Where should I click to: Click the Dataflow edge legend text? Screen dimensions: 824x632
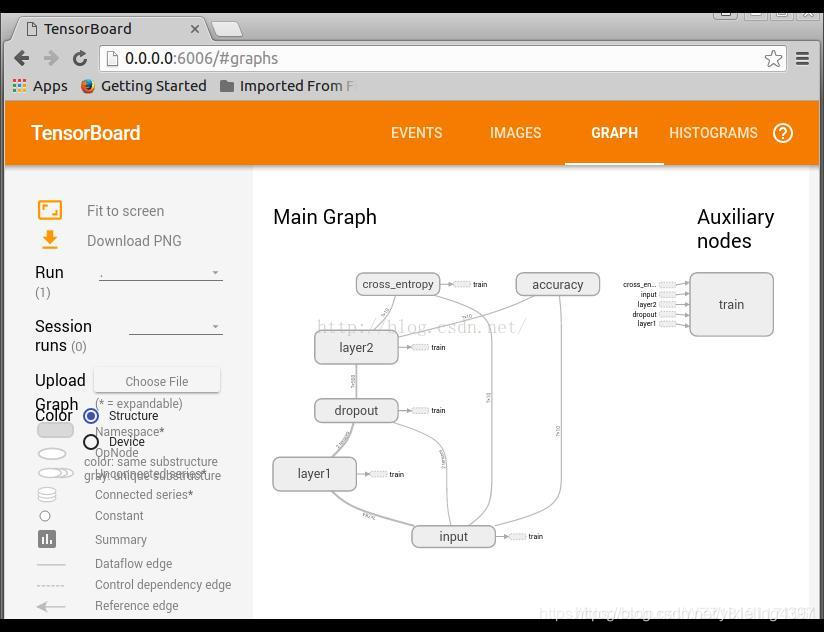133,564
